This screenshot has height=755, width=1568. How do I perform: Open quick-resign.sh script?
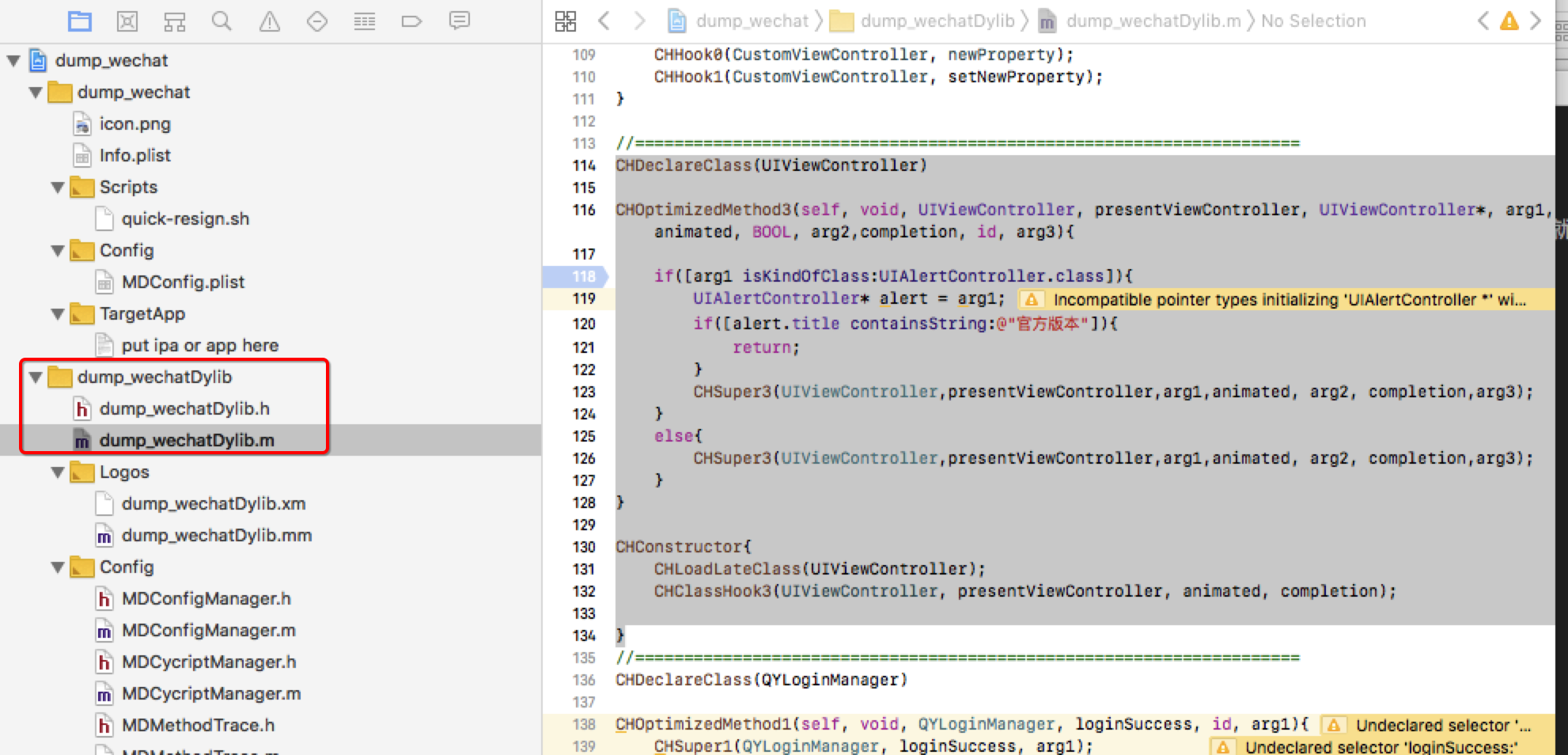[185, 219]
